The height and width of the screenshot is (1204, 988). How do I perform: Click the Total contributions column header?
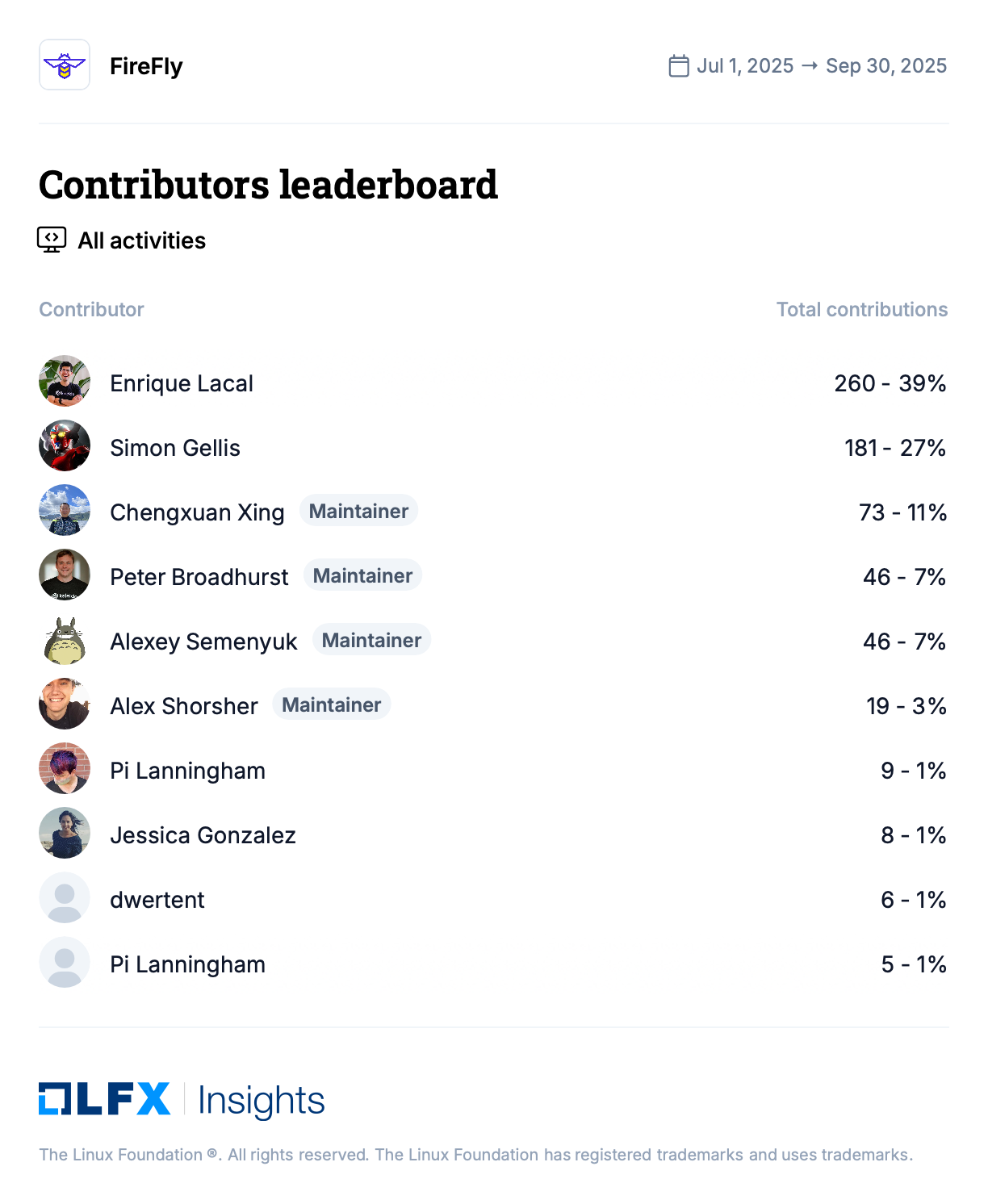tap(861, 310)
